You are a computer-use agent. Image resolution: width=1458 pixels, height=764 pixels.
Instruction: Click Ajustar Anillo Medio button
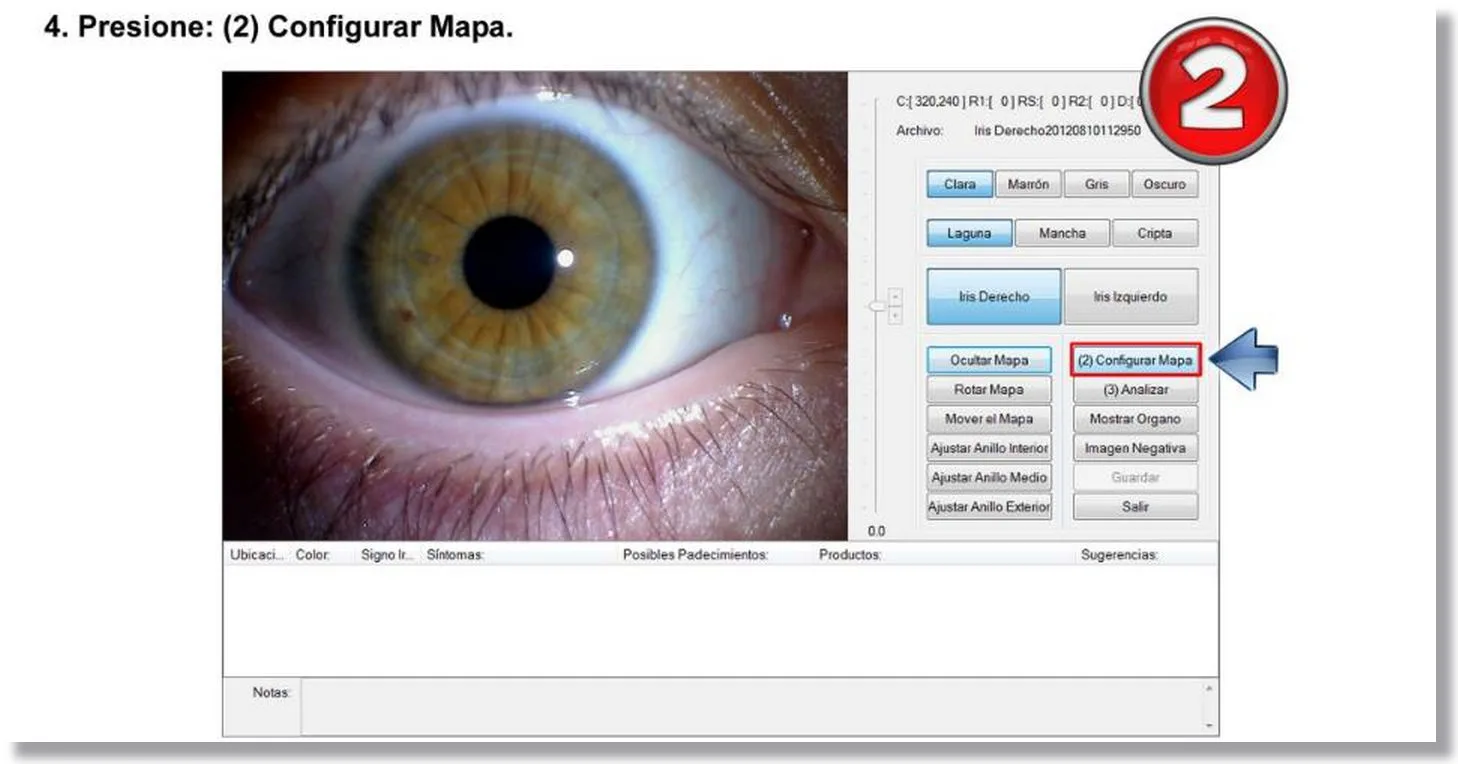point(989,477)
